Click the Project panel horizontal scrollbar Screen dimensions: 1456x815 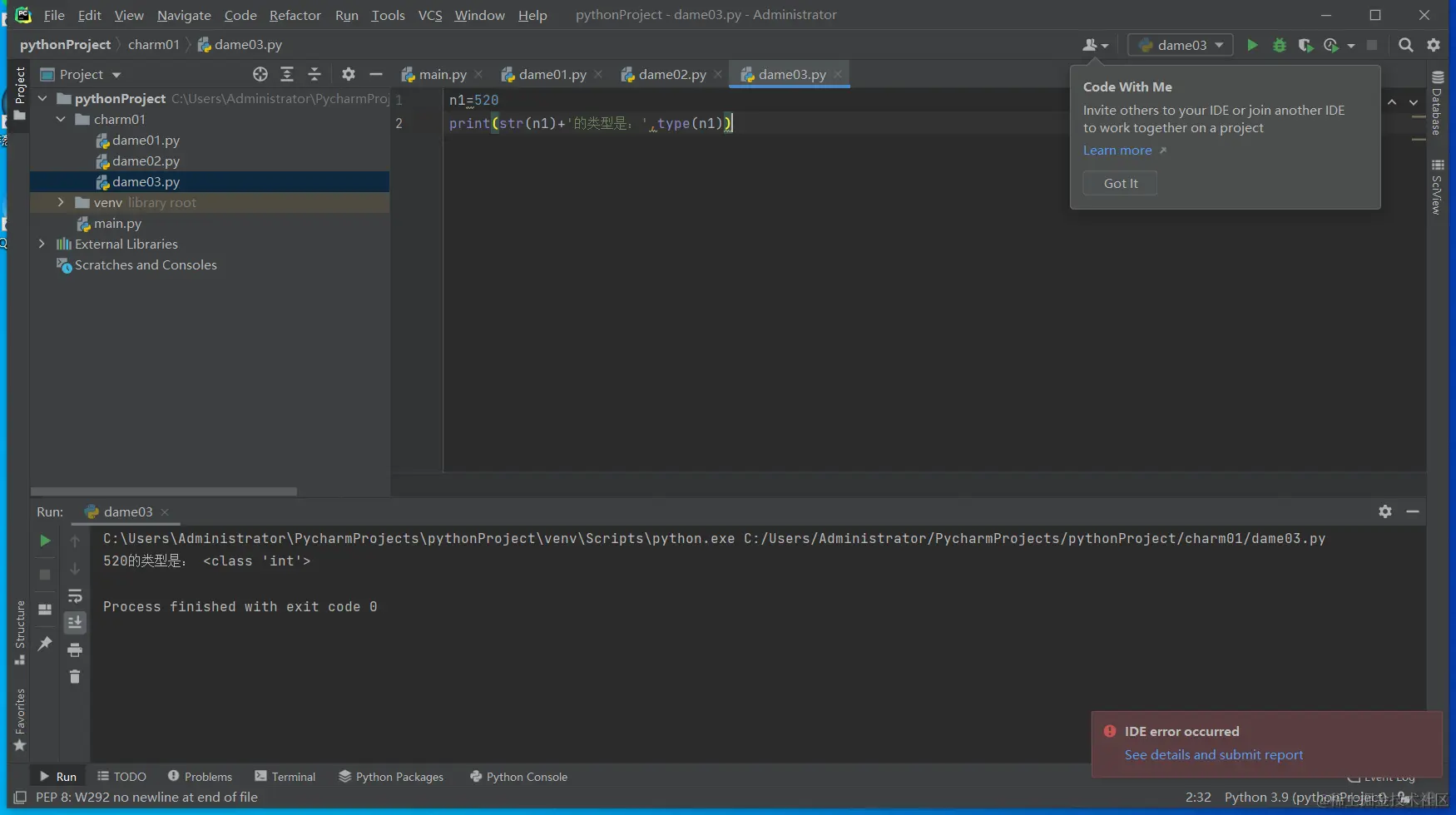pyautogui.click(x=164, y=491)
